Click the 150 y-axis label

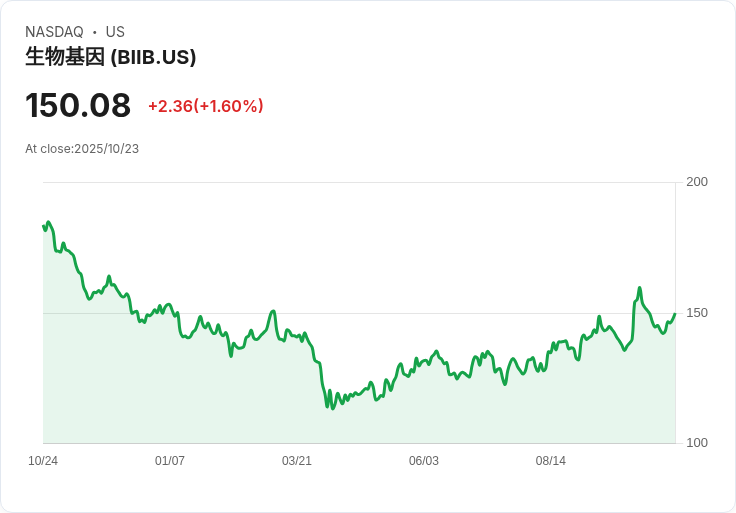pyautogui.click(x=697, y=312)
